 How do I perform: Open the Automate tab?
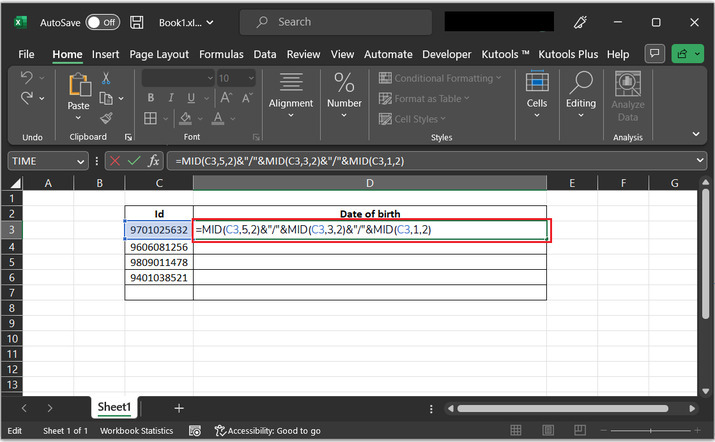tap(388, 54)
